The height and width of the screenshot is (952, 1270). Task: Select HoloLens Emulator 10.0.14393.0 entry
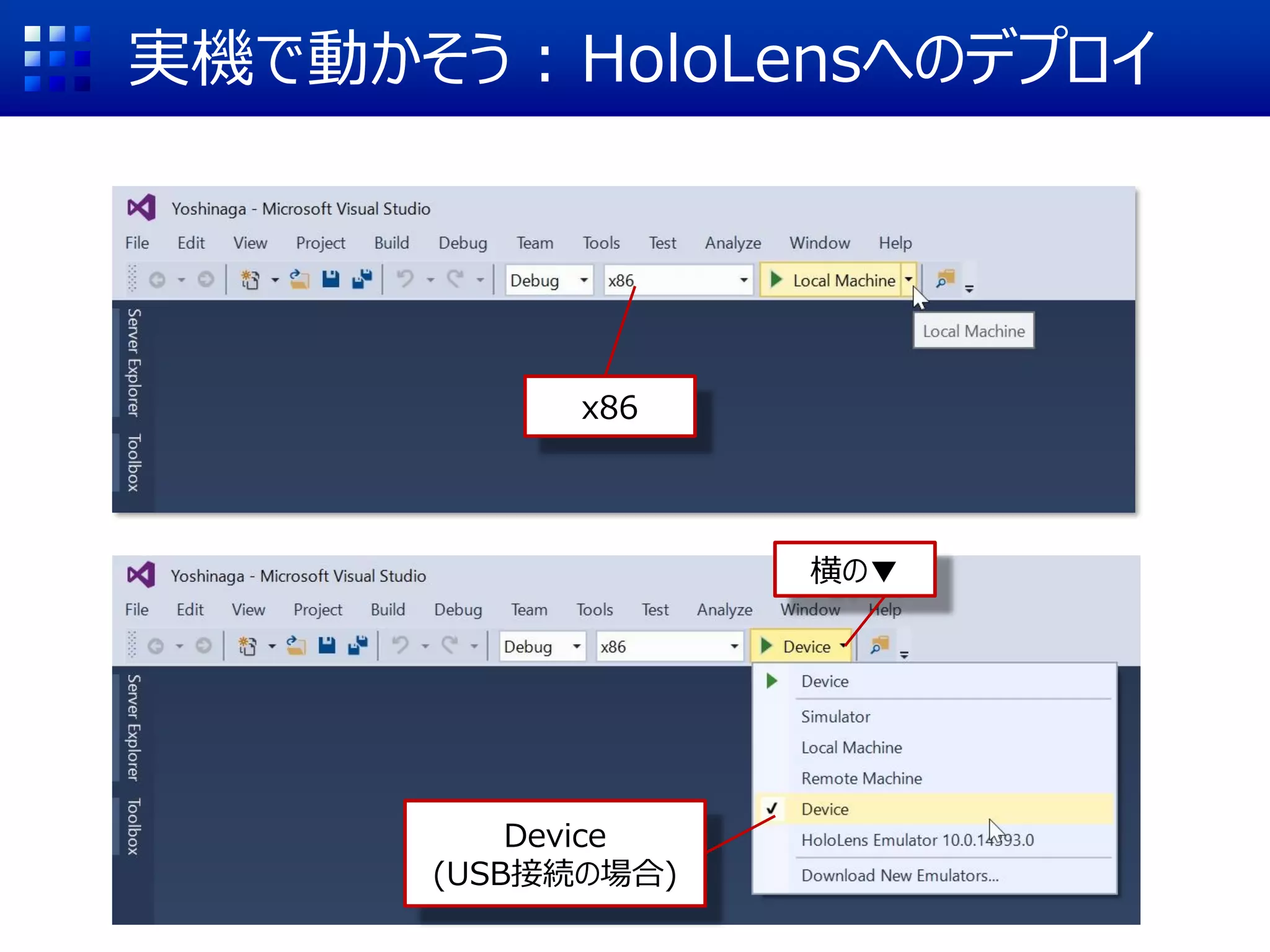click(x=935, y=840)
